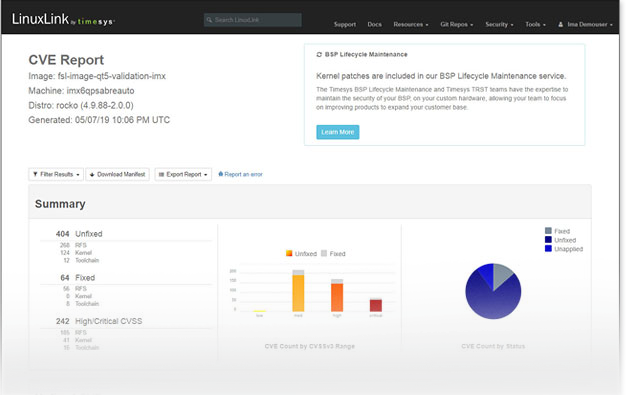Screen dimensions: 627x395
Task: Toggle the Unfixed bar chart legend swatch
Action: tap(289, 253)
